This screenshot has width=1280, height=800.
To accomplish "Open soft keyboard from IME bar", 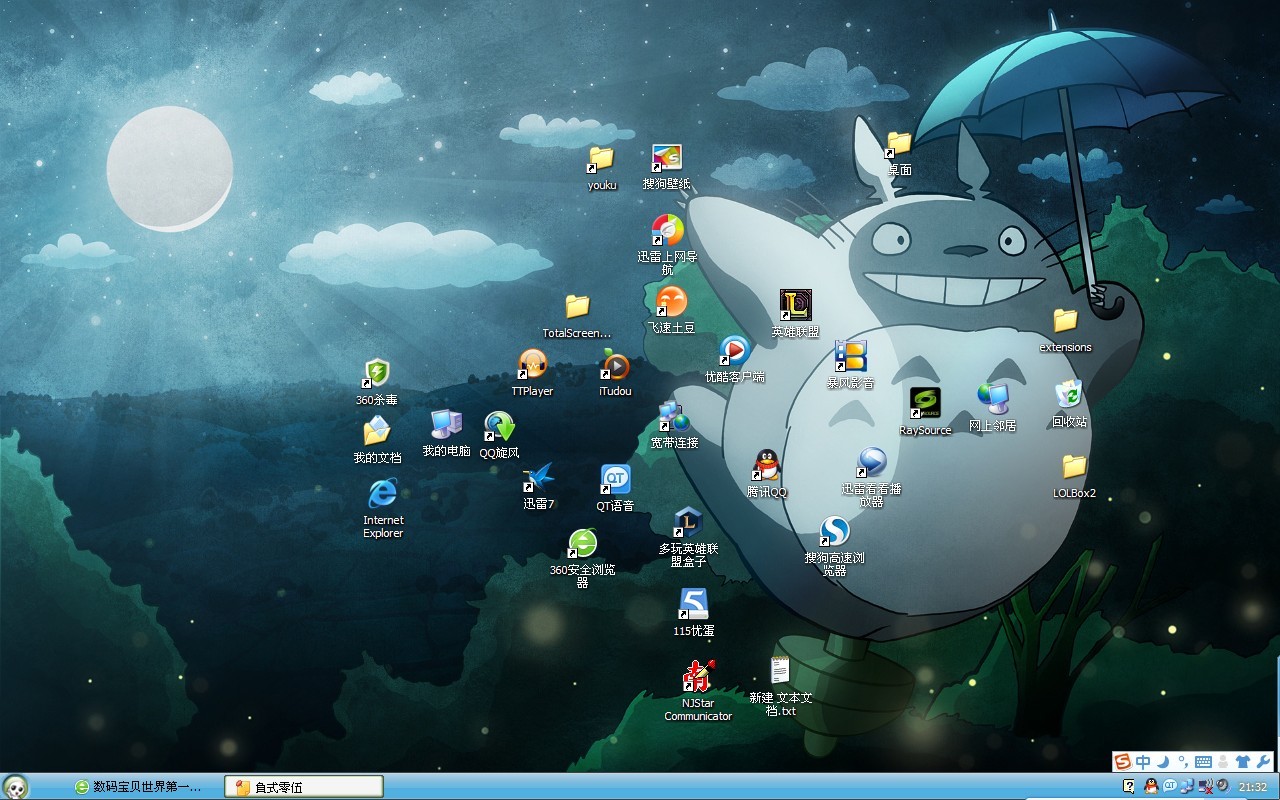I will [1203, 762].
